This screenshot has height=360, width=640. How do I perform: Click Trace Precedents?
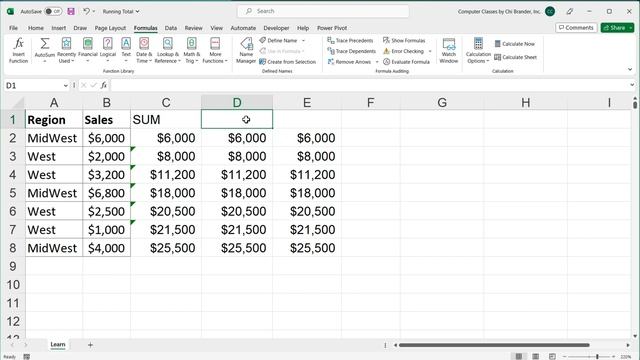coord(350,40)
